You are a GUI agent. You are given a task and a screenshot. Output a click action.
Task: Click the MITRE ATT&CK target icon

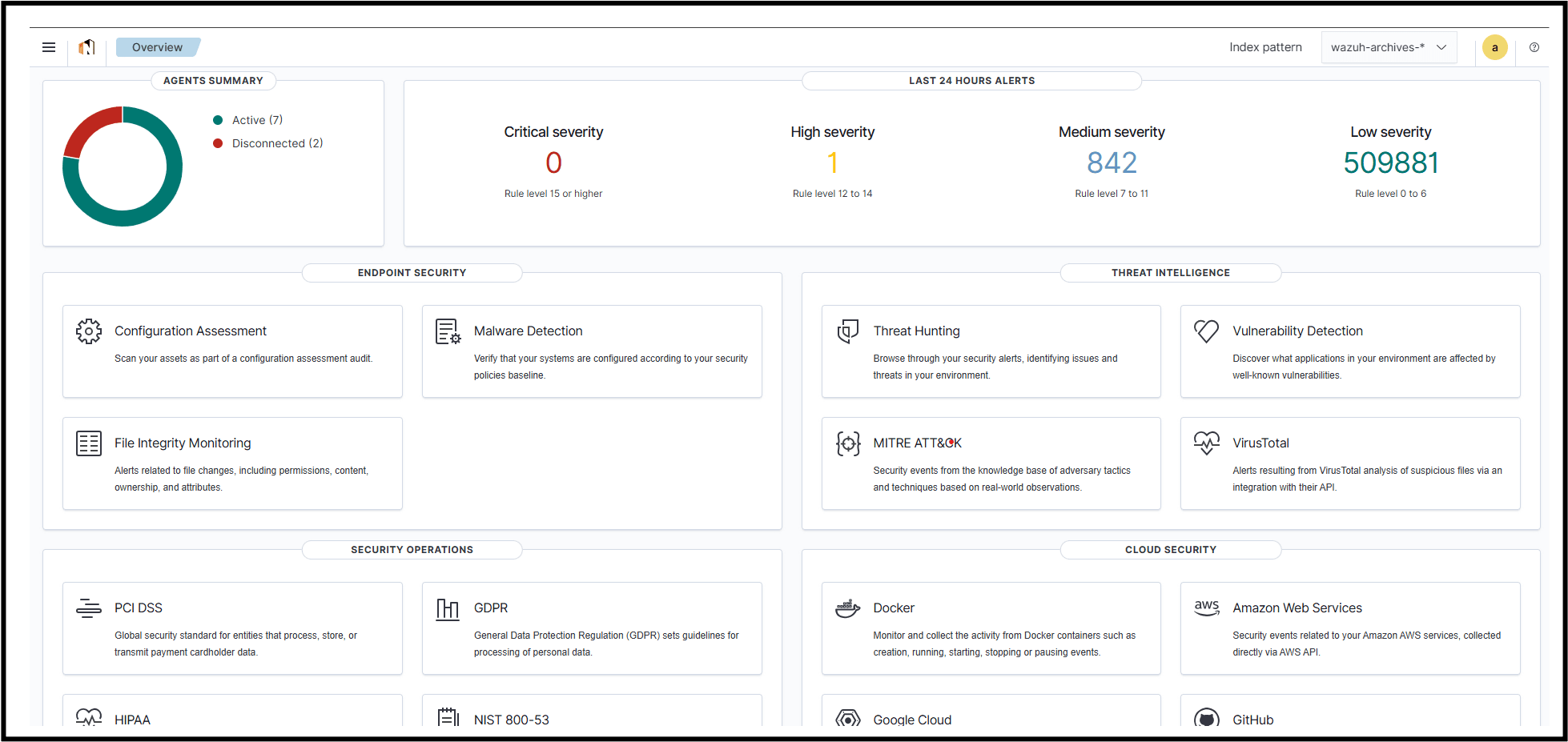[x=847, y=443]
